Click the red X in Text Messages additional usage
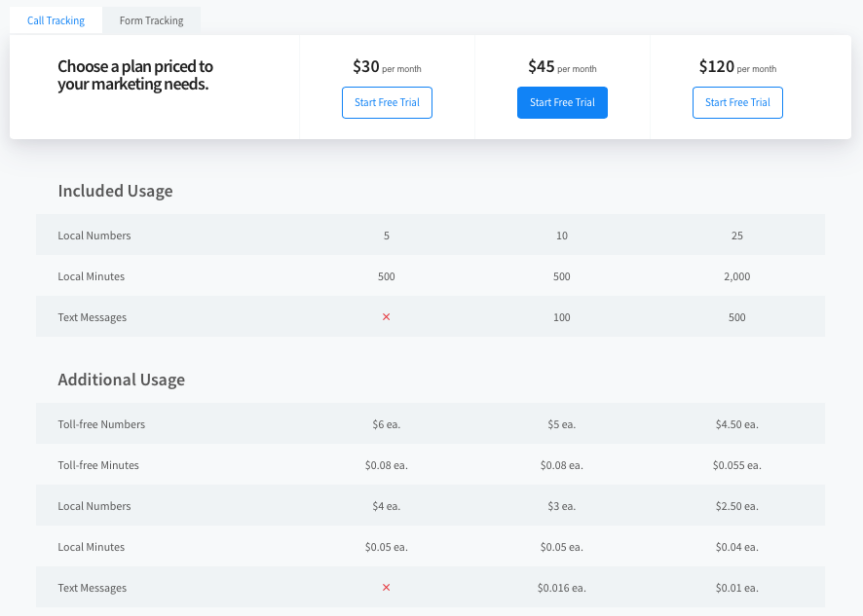 [386, 587]
